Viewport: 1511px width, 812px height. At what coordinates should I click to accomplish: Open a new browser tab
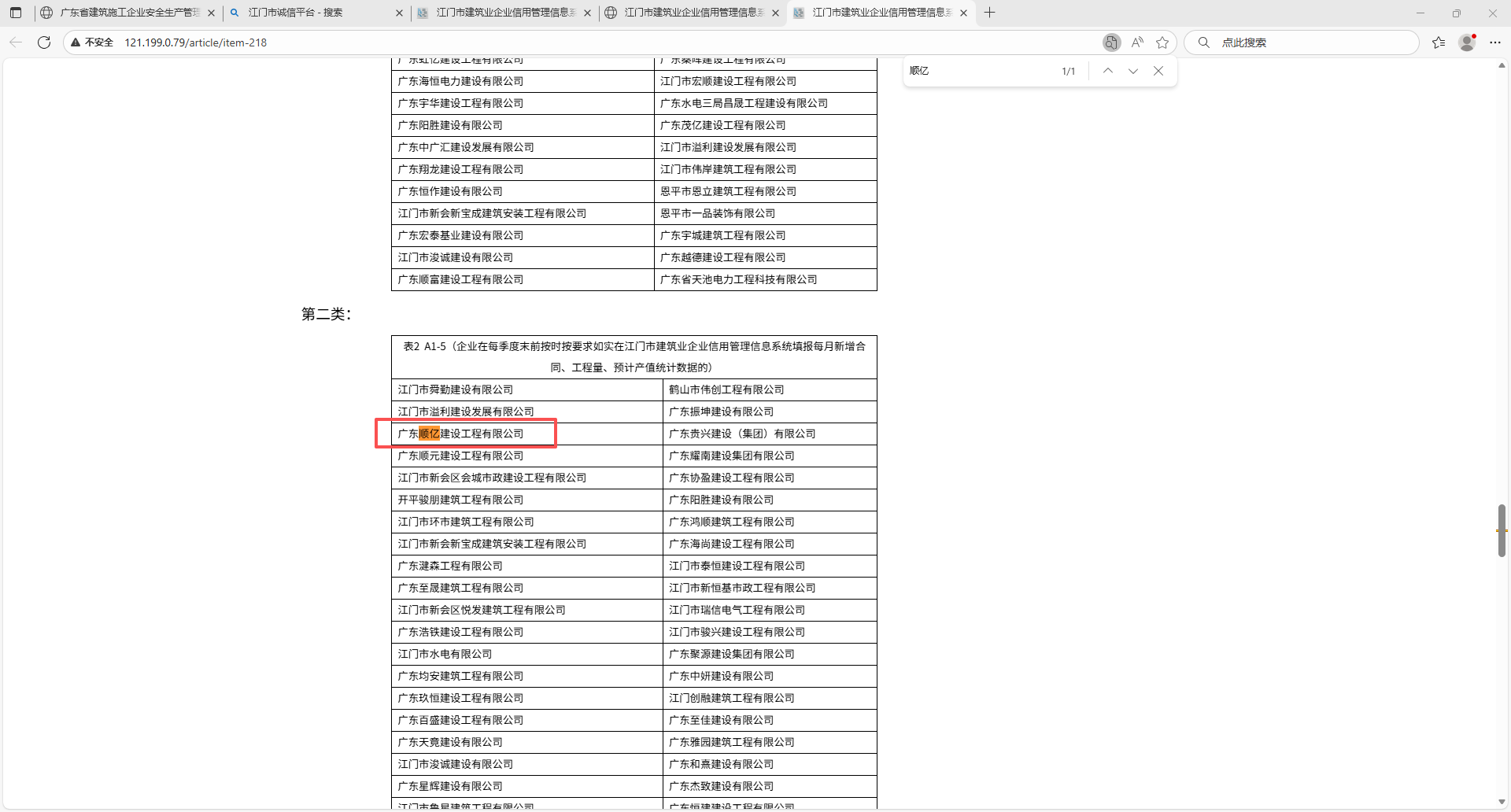(x=990, y=13)
